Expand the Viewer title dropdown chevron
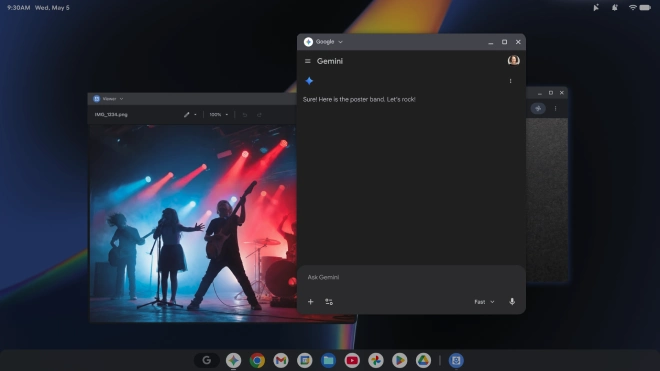 (x=121, y=99)
